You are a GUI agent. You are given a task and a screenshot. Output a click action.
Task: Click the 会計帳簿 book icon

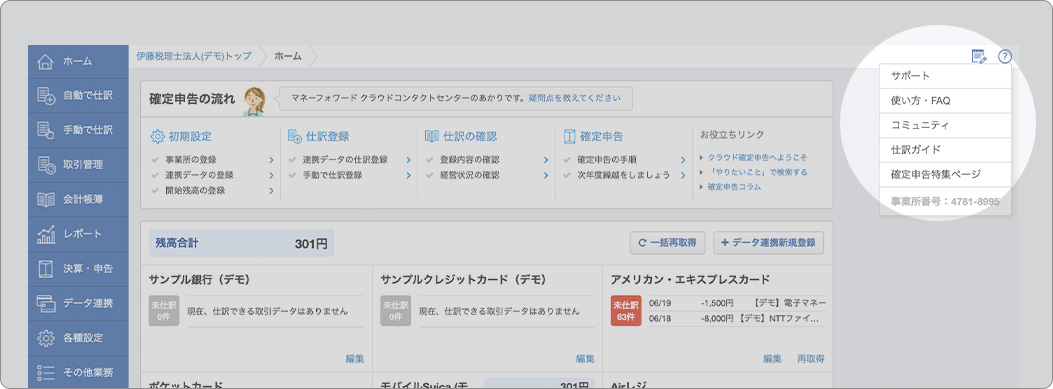tap(46, 200)
